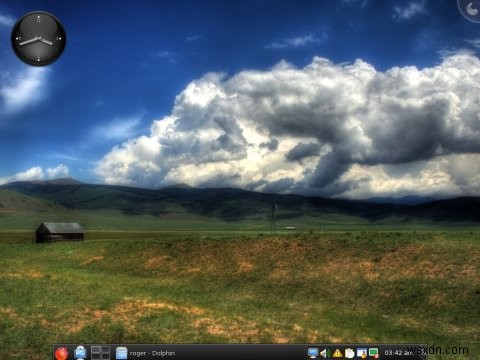Click the analog clock widget on the desktop

(39, 39)
